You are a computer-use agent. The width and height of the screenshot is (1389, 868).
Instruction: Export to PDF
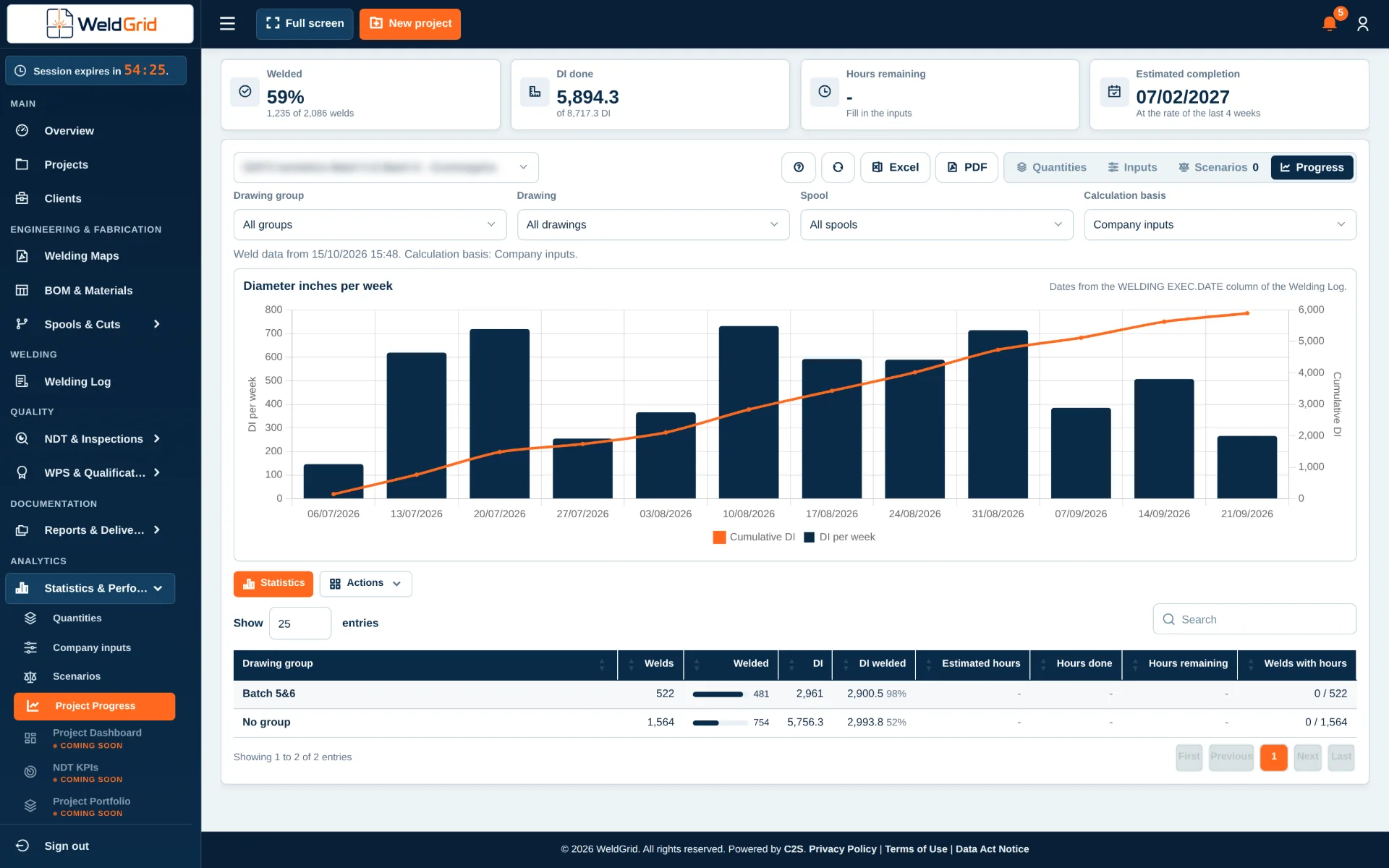(x=967, y=167)
